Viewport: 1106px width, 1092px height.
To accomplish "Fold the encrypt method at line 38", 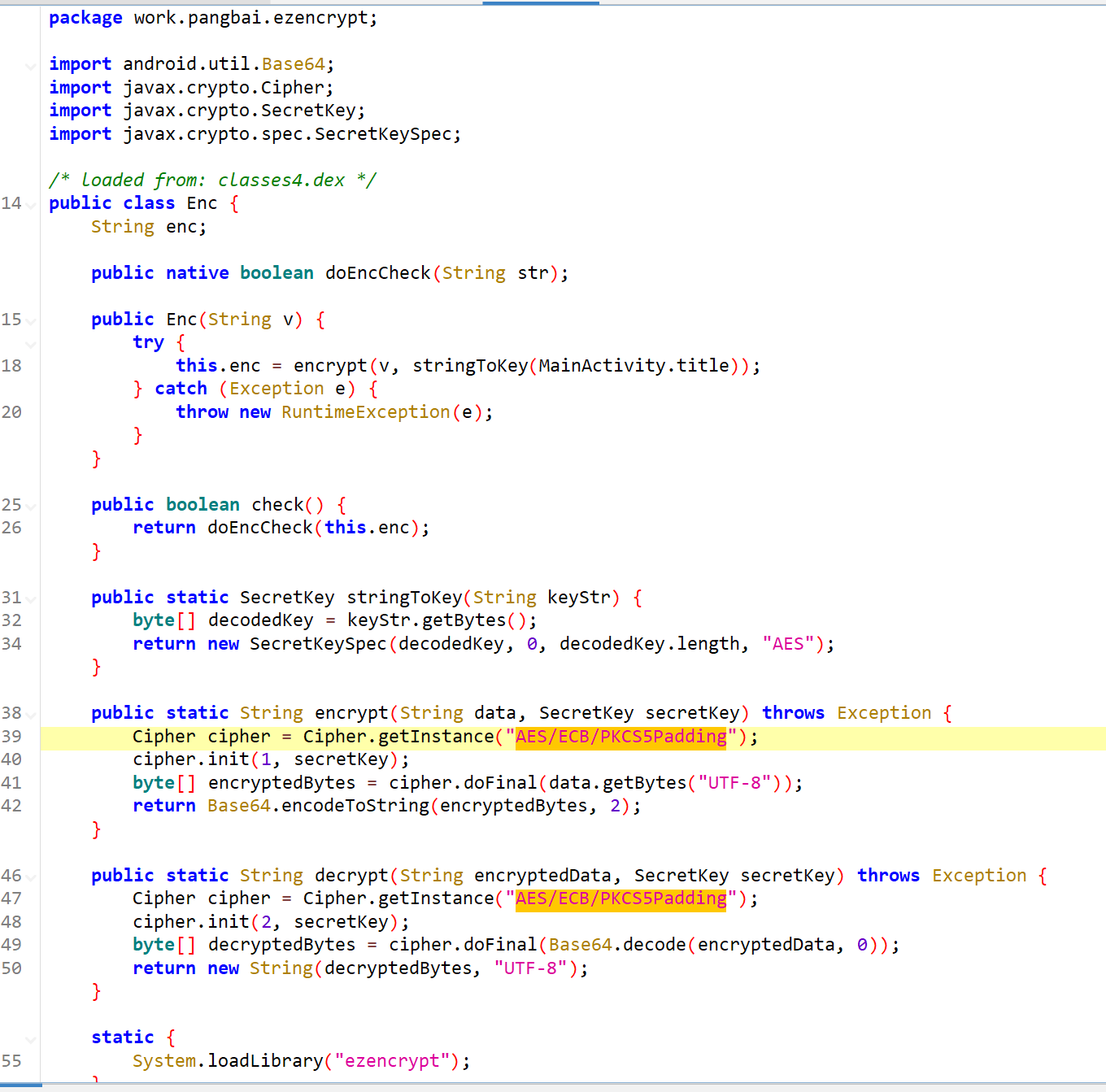I will coord(30,715).
